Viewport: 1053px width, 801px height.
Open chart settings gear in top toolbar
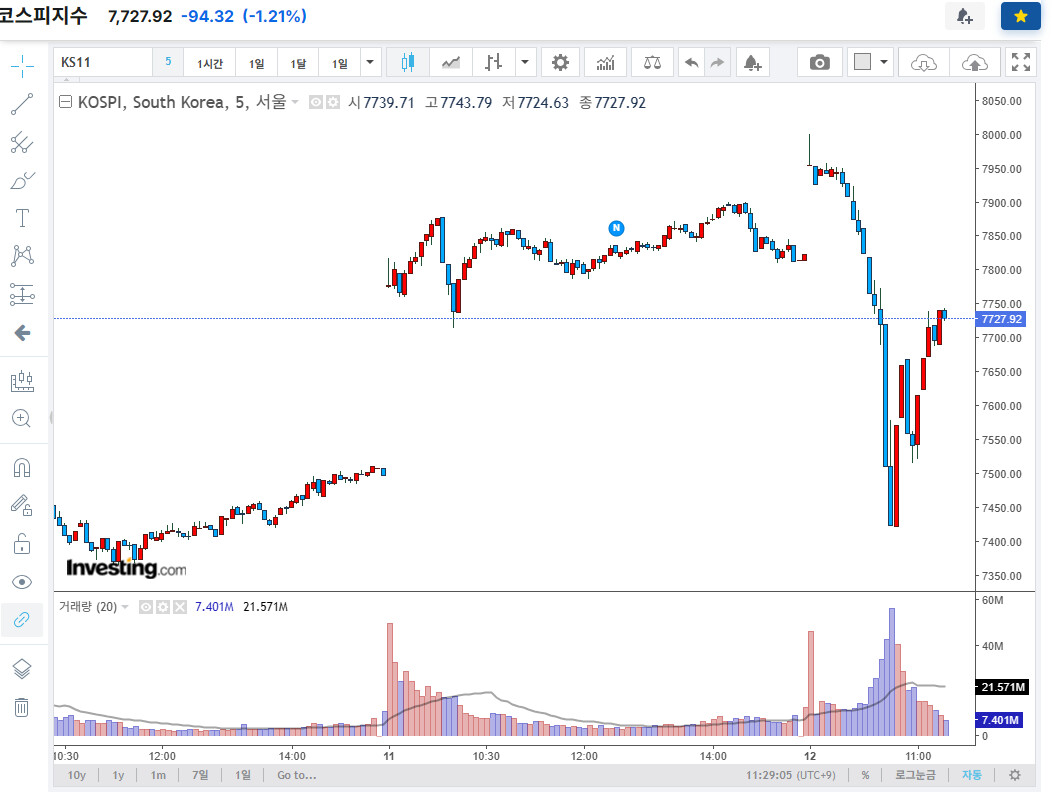pos(560,63)
